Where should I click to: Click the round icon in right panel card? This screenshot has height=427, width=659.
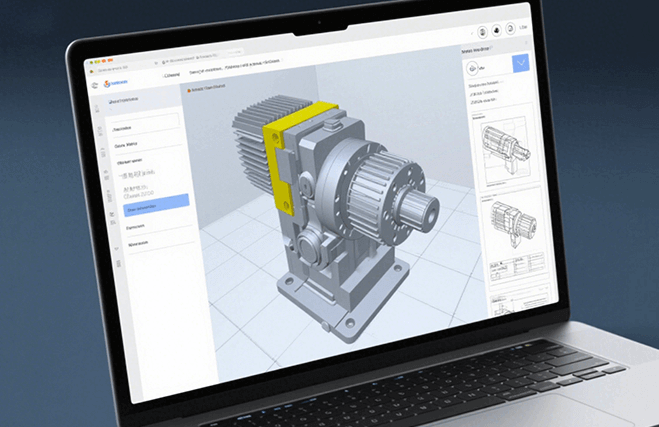click(x=474, y=69)
